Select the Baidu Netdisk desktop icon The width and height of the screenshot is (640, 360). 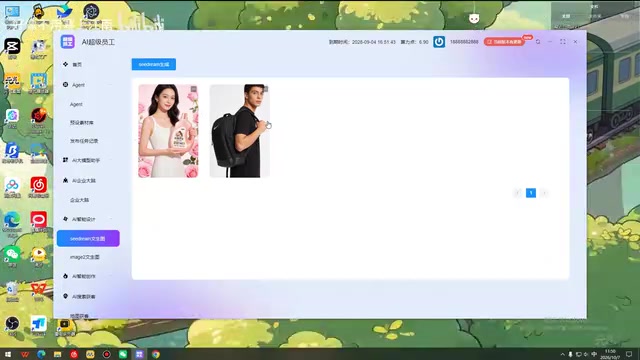click(12, 188)
